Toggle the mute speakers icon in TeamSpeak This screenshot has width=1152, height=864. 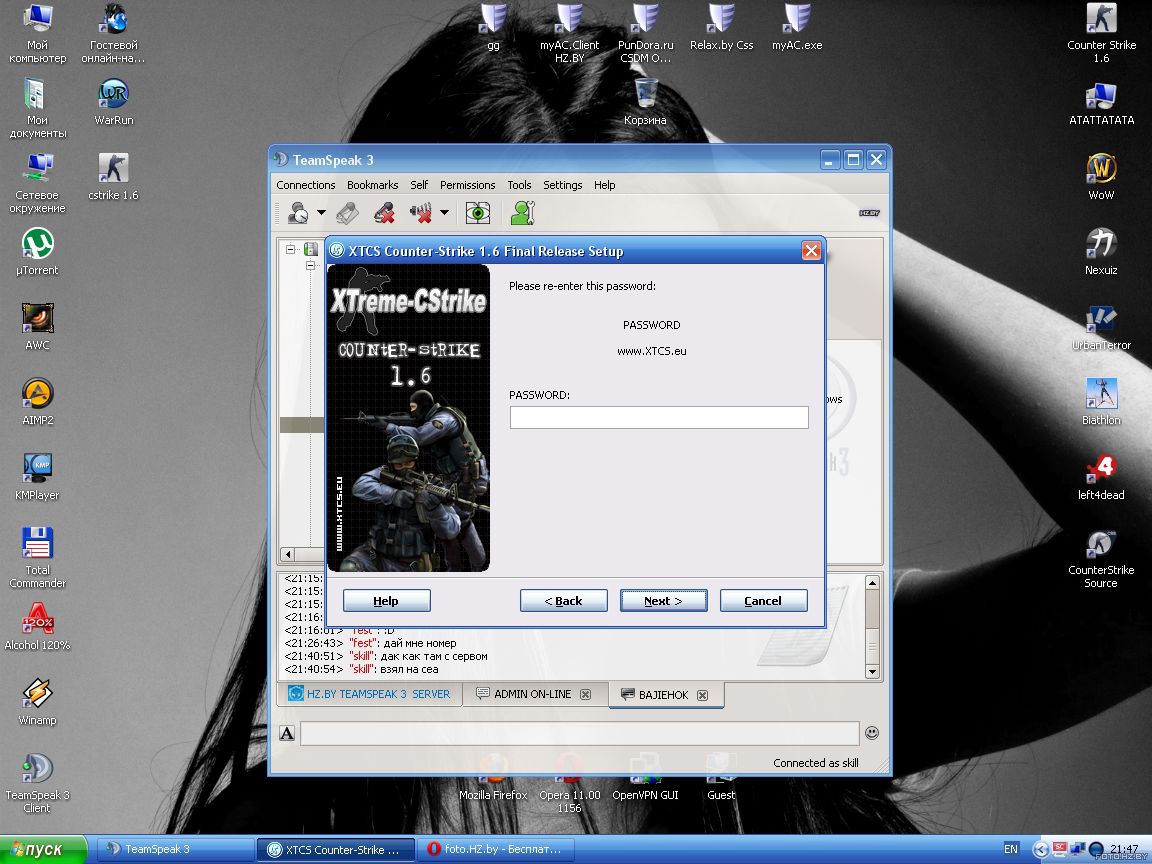click(421, 213)
